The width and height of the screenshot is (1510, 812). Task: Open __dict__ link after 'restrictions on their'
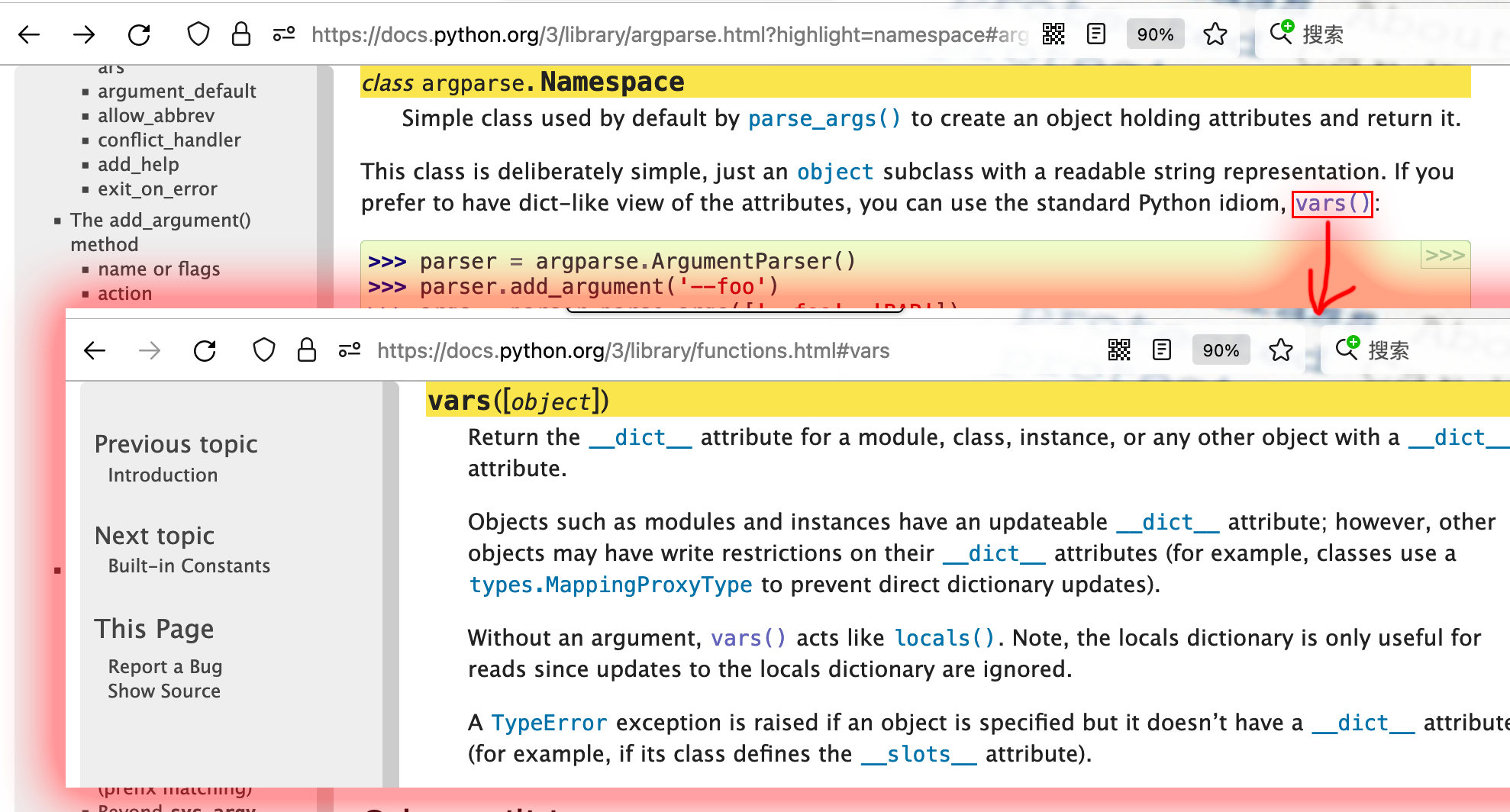994,553
